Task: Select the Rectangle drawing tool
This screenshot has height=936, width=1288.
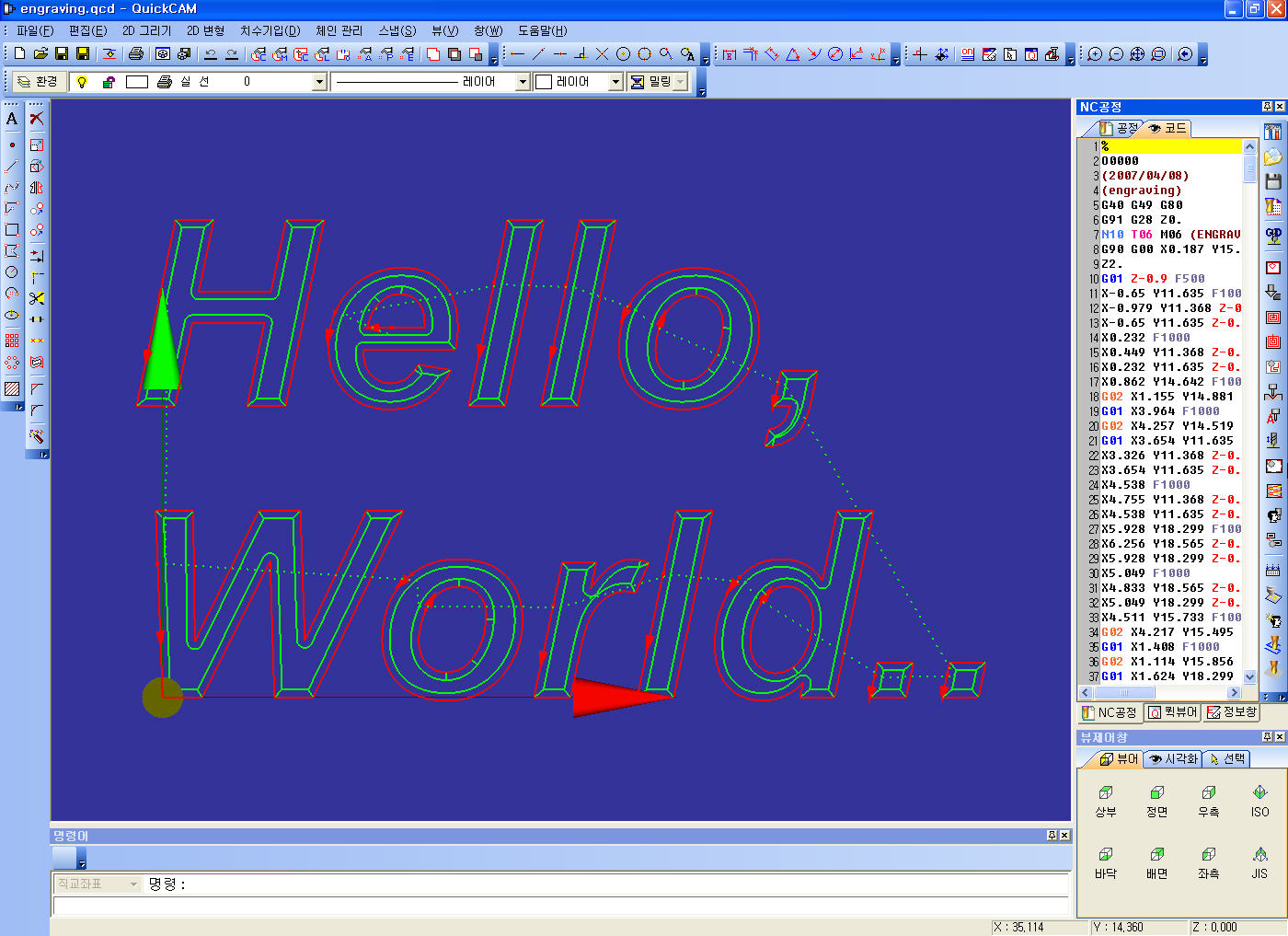Action: pos(12,229)
